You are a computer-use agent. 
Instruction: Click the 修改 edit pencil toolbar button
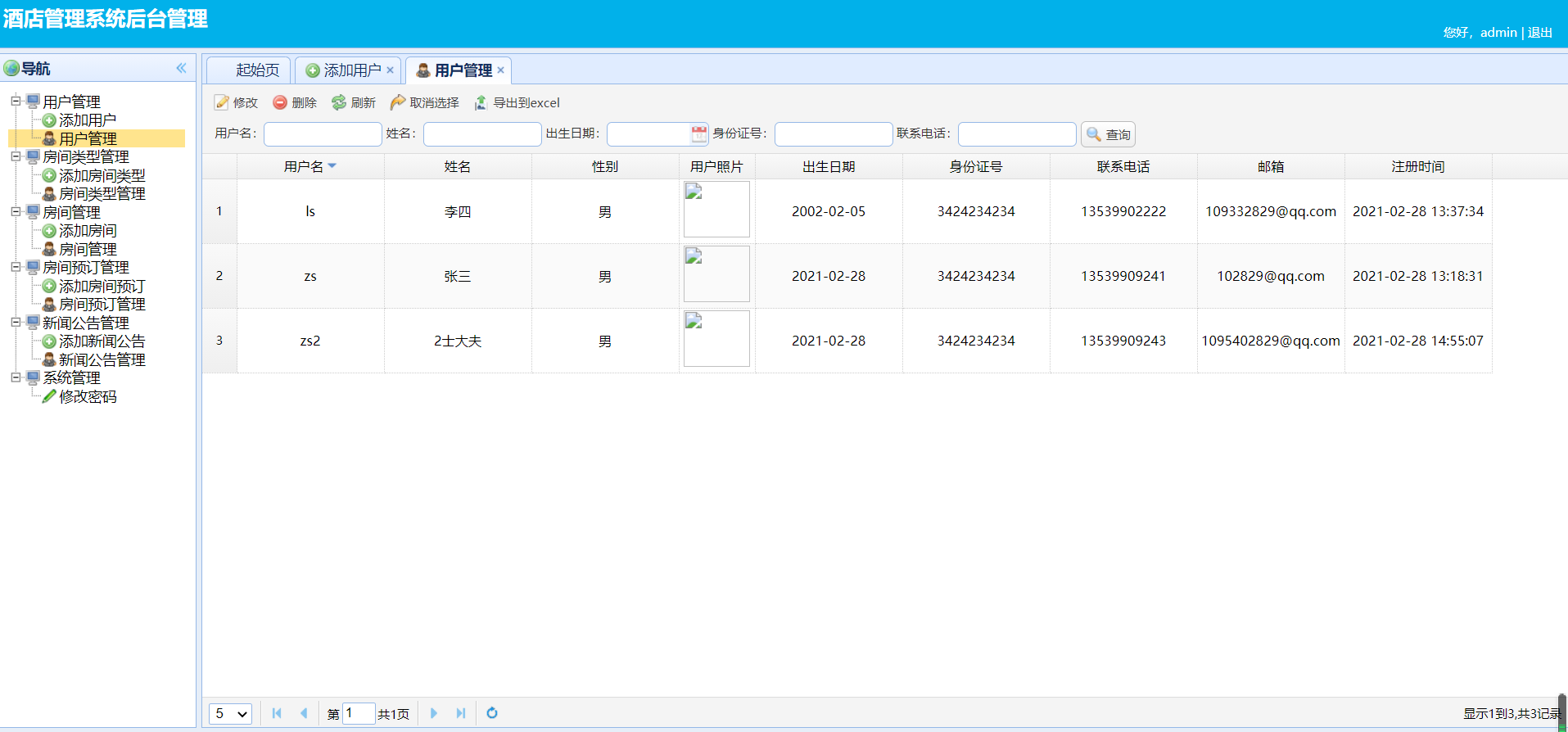[237, 102]
